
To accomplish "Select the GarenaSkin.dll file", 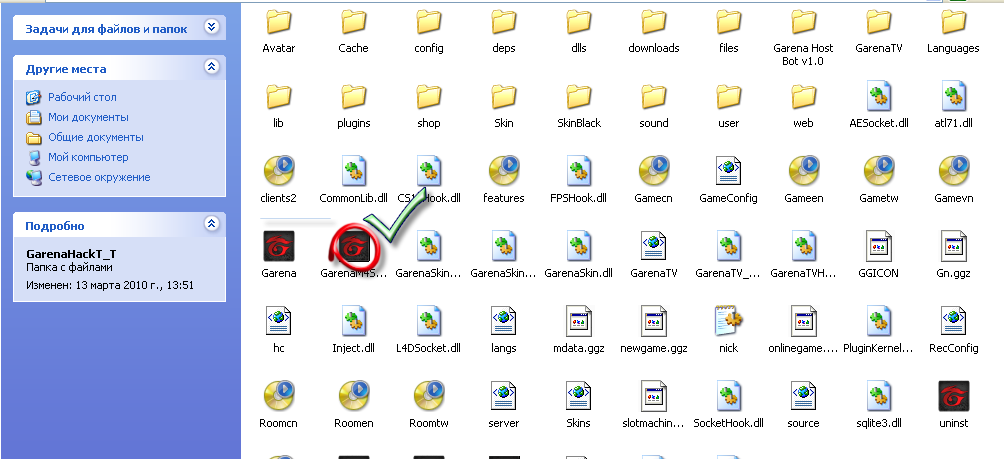I will [579, 246].
